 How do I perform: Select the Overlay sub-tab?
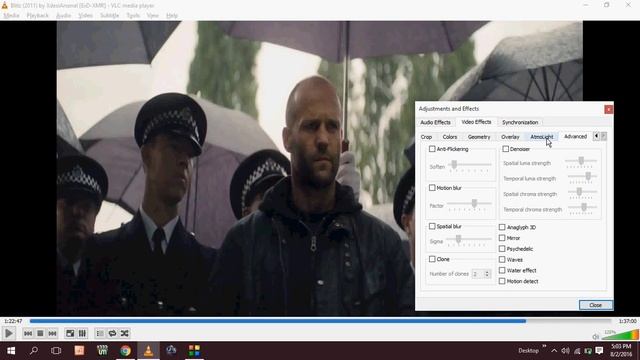[x=510, y=137]
